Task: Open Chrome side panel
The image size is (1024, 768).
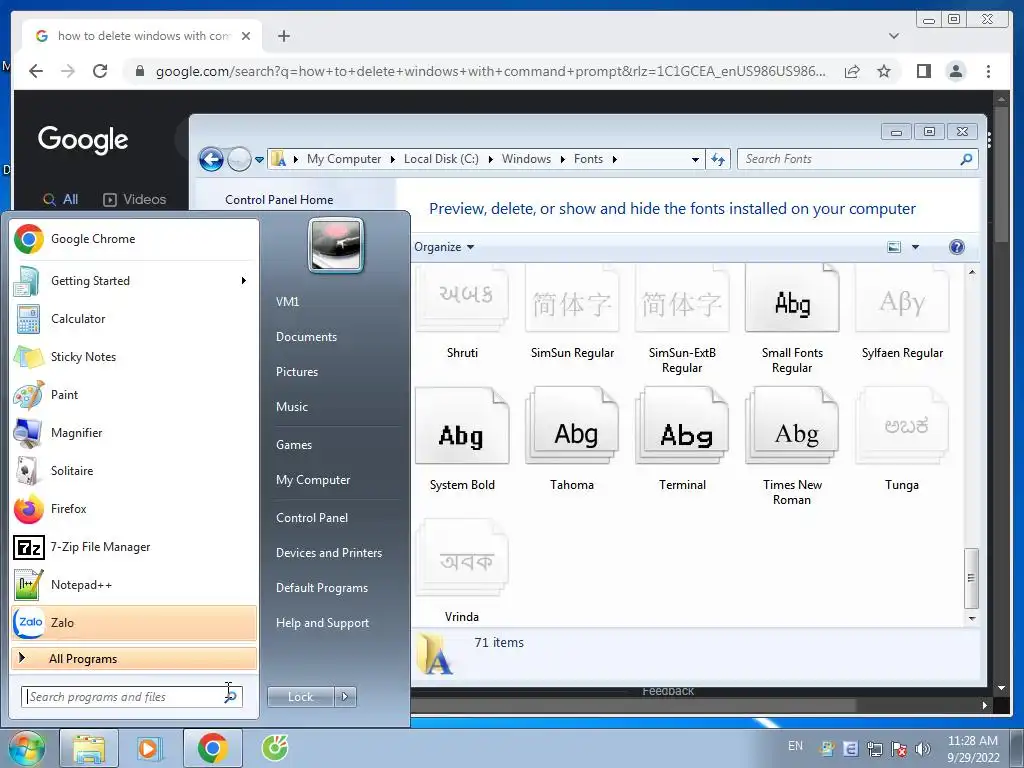Action: click(923, 71)
